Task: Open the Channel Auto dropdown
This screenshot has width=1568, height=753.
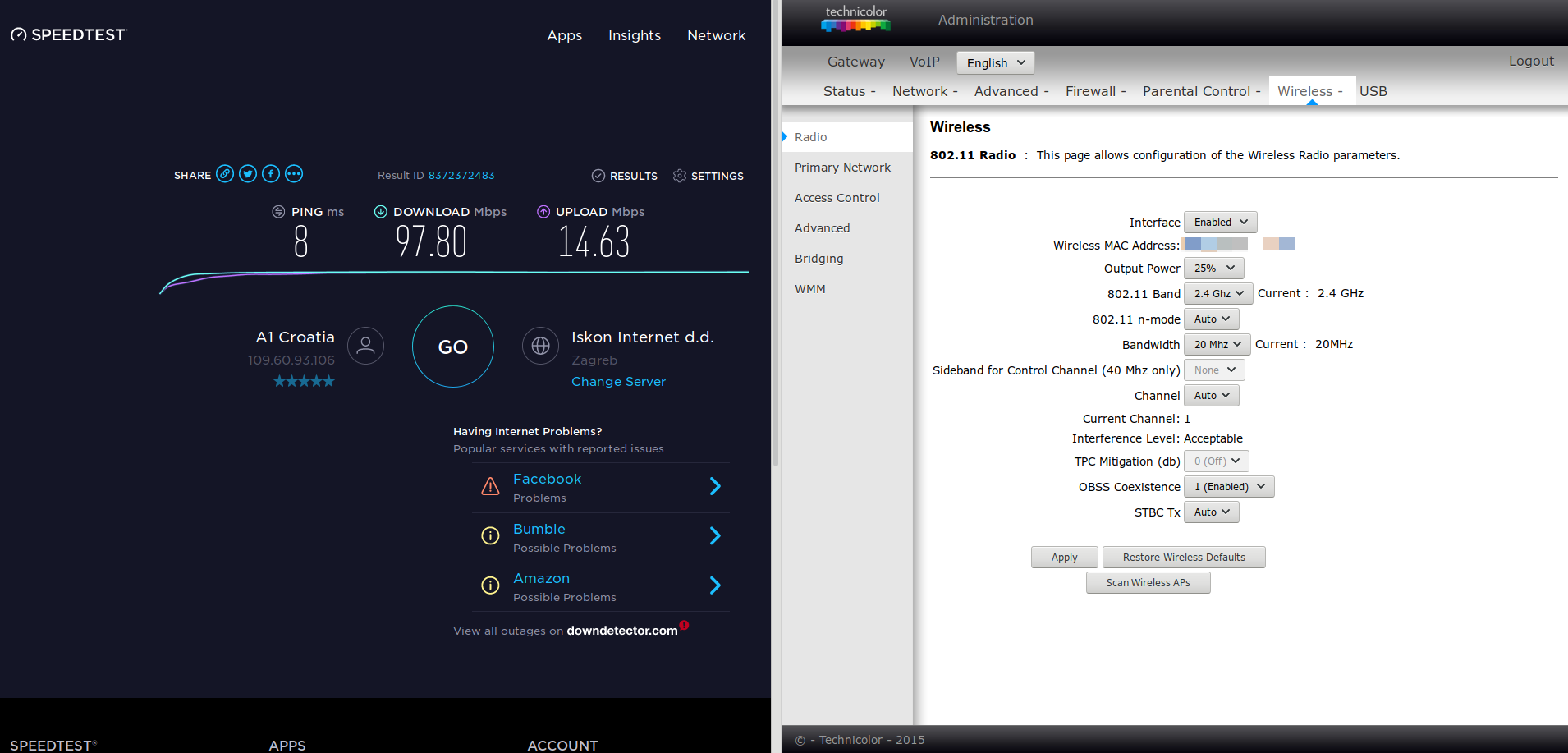Action: click(x=1211, y=396)
